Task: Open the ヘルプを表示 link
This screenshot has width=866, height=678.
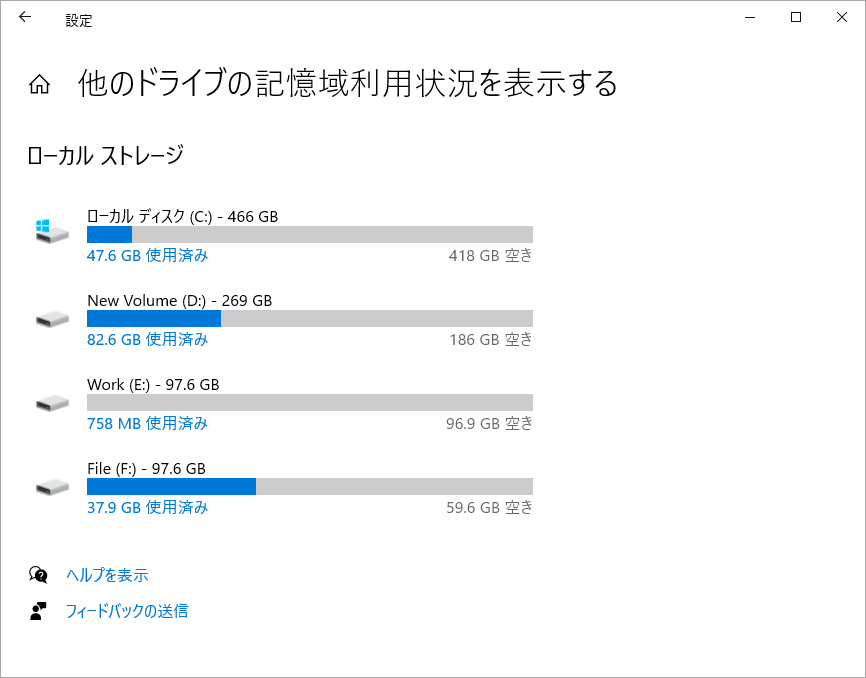Action: (107, 575)
